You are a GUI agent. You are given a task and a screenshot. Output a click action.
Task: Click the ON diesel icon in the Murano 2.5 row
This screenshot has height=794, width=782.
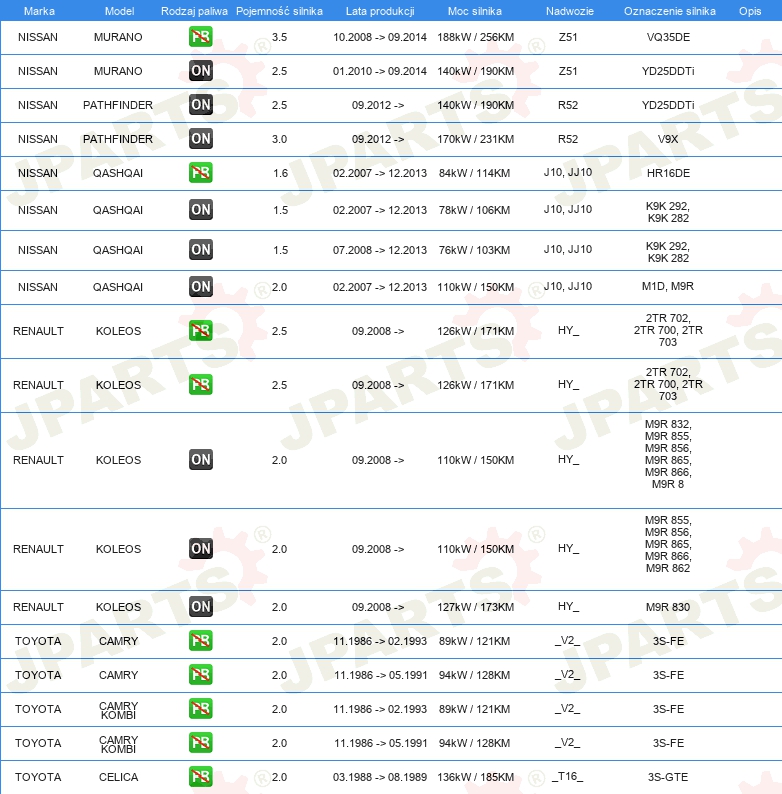coord(201,71)
